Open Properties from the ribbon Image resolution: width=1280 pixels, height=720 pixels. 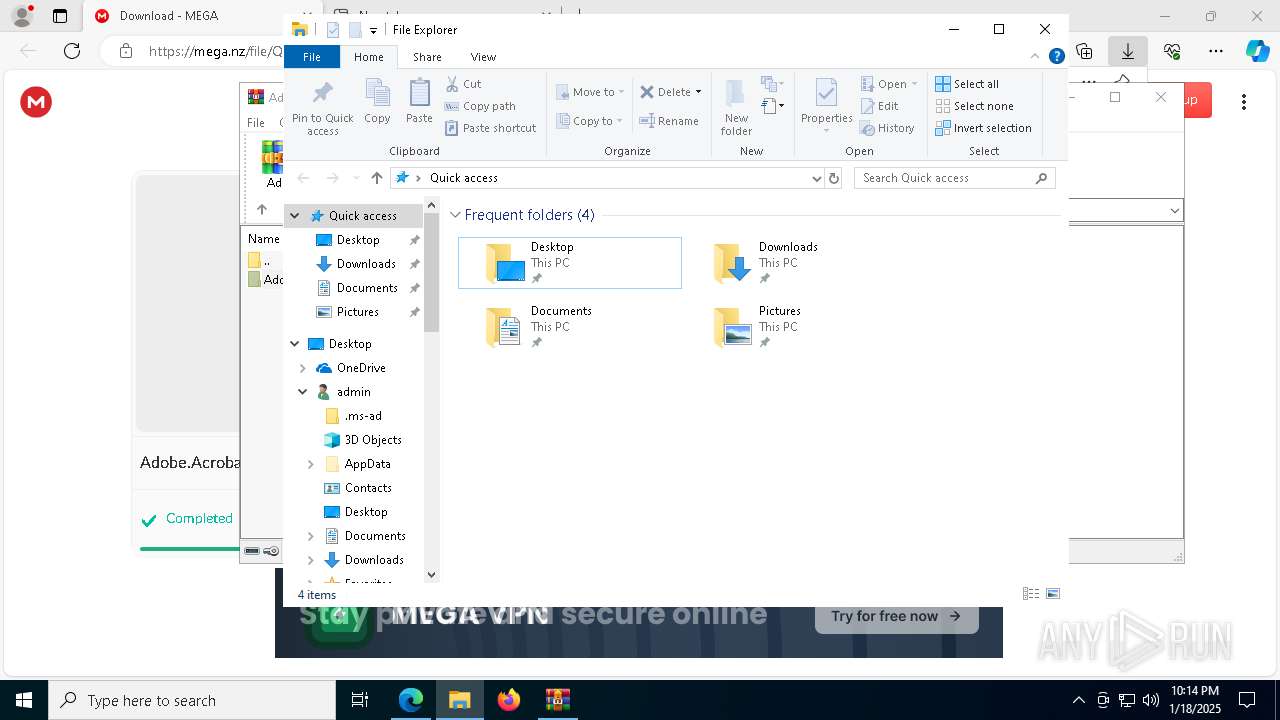[x=826, y=108]
